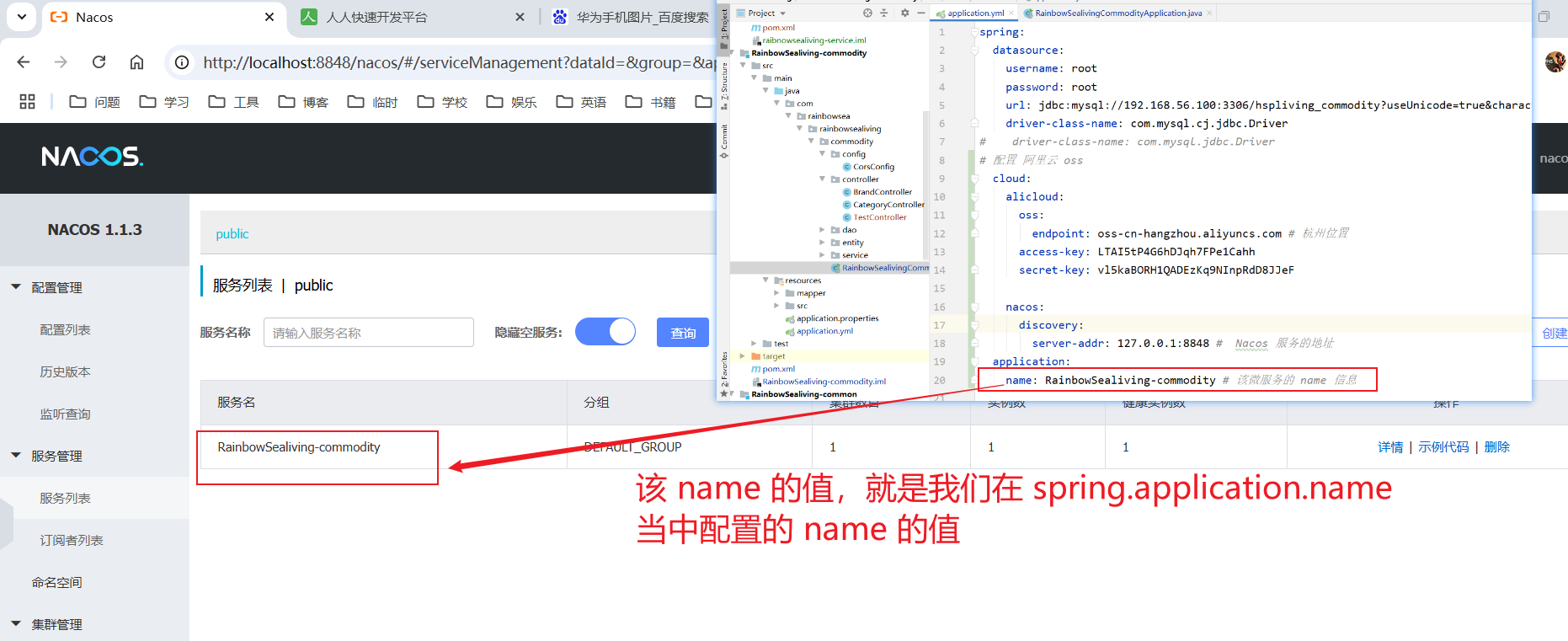This screenshot has height=641, width=1568.
Task: Select CorsConfig class in project tree
Action: coord(868,167)
